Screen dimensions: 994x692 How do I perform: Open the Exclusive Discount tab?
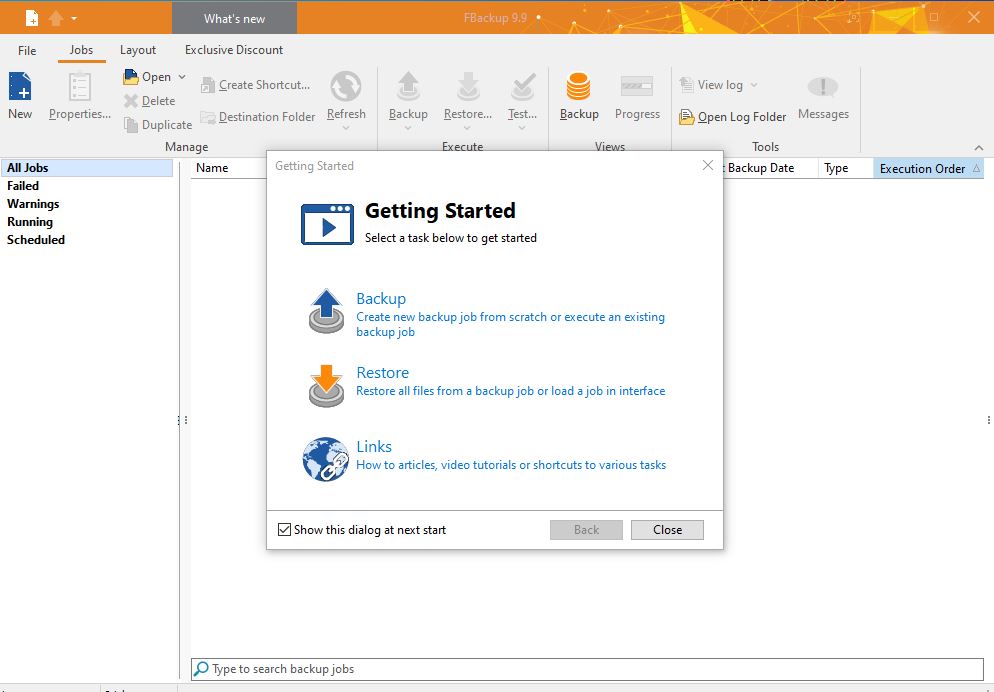[234, 50]
